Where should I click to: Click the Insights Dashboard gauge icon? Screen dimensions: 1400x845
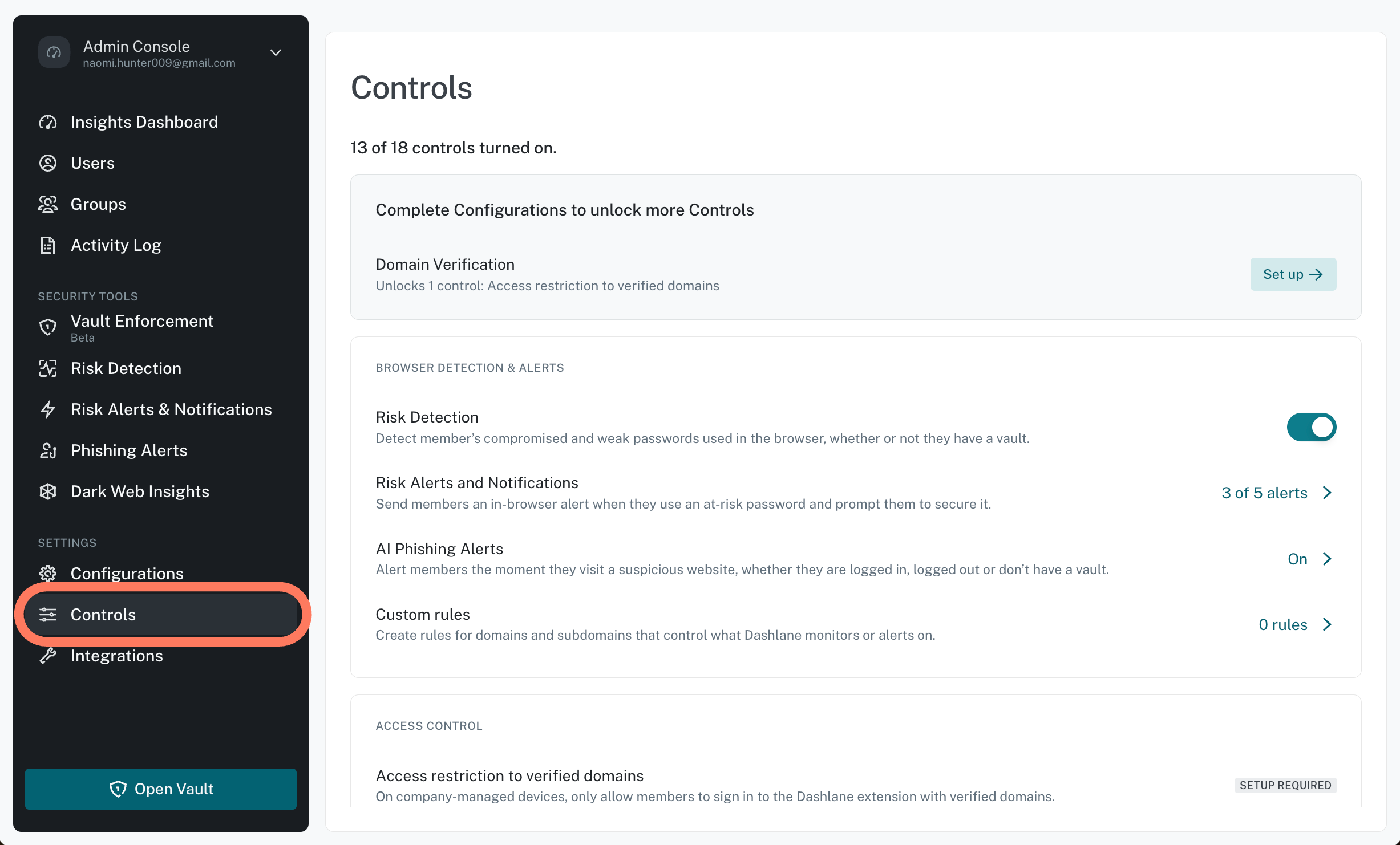(48, 122)
